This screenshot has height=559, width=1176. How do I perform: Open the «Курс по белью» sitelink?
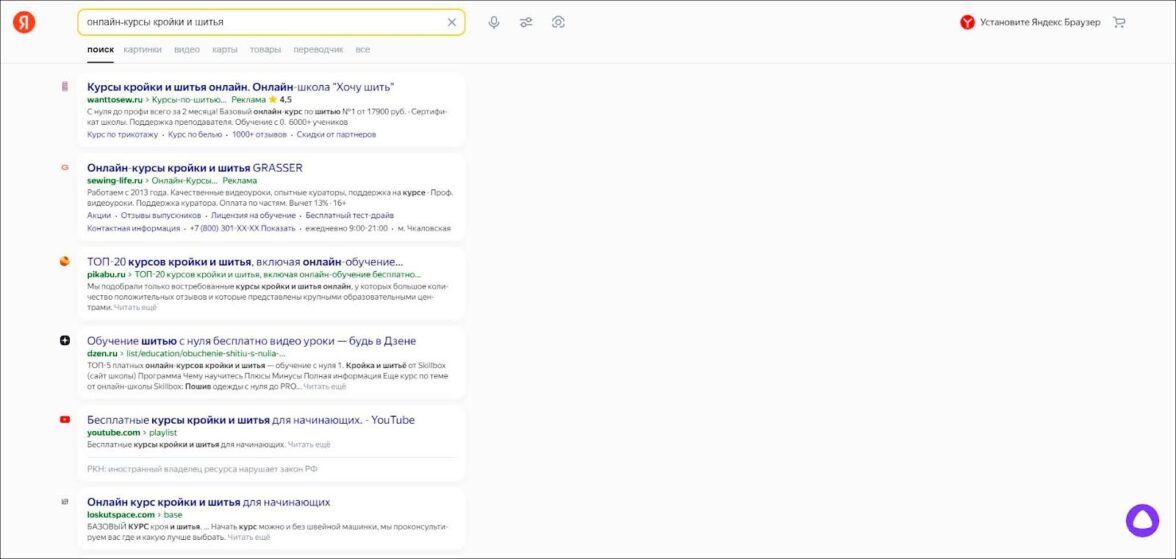pos(195,134)
